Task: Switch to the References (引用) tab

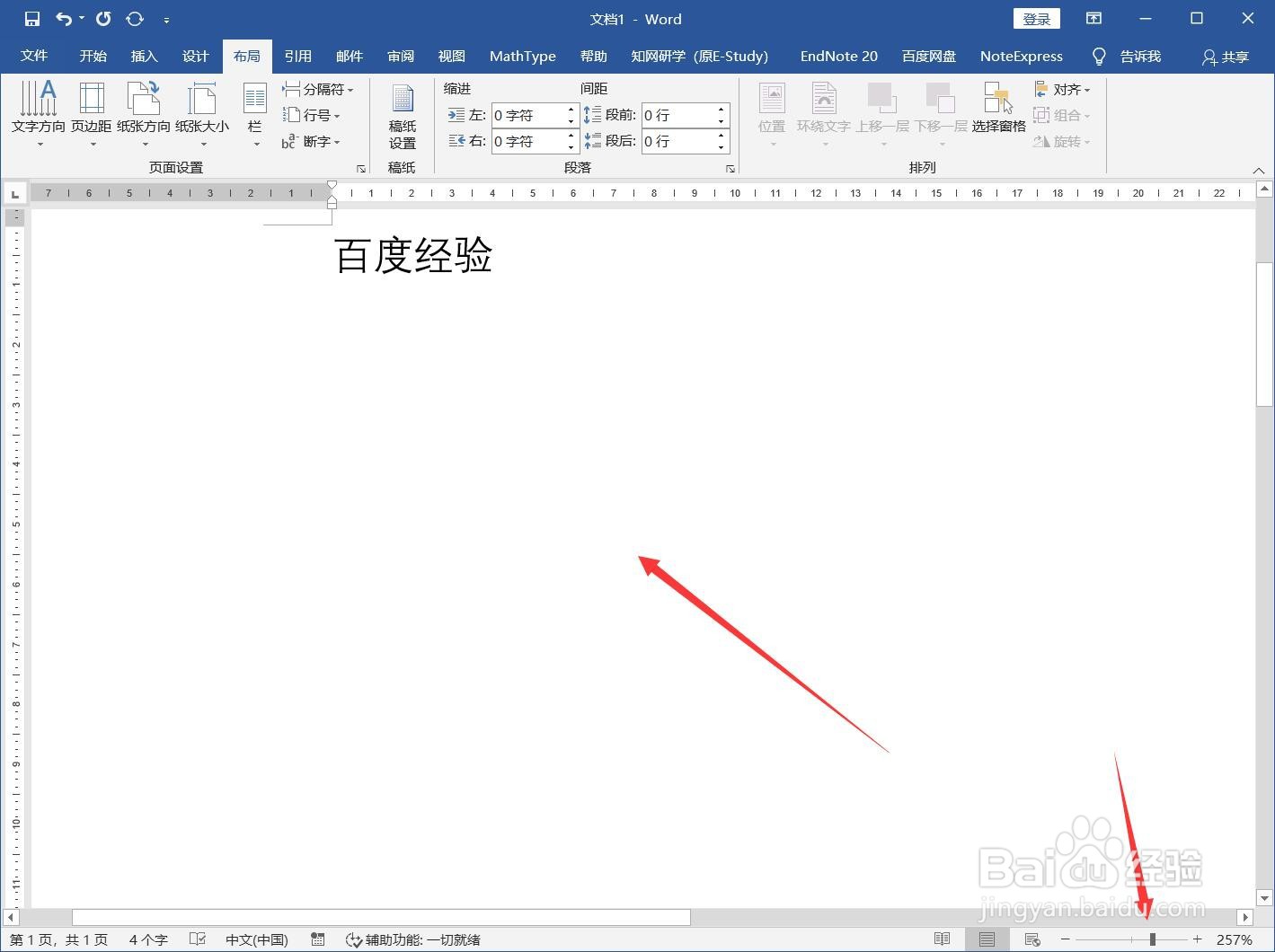Action: coord(298,56)
